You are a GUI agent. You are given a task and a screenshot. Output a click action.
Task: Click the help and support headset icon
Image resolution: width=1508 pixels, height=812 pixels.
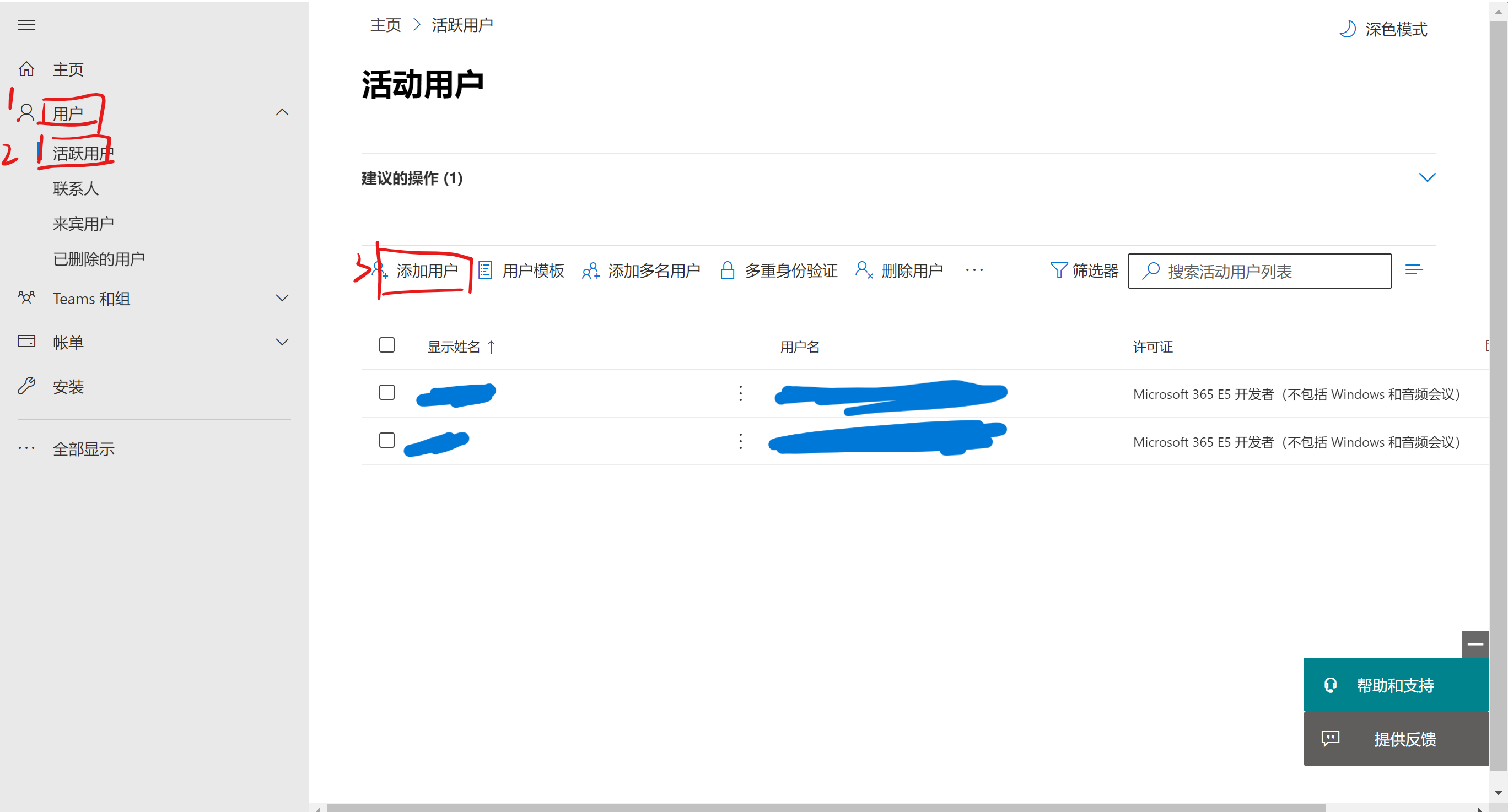tap(1330, 685)
